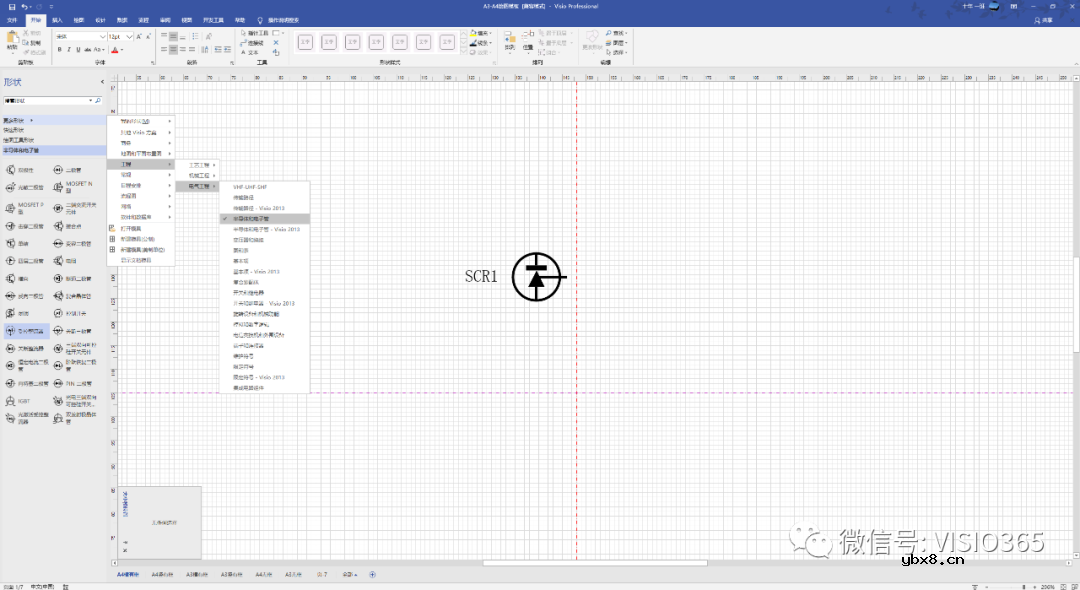This screenshot has width=1080, height=590.
Task: Apply Bold formatting to text
Action: pos(59,49)
